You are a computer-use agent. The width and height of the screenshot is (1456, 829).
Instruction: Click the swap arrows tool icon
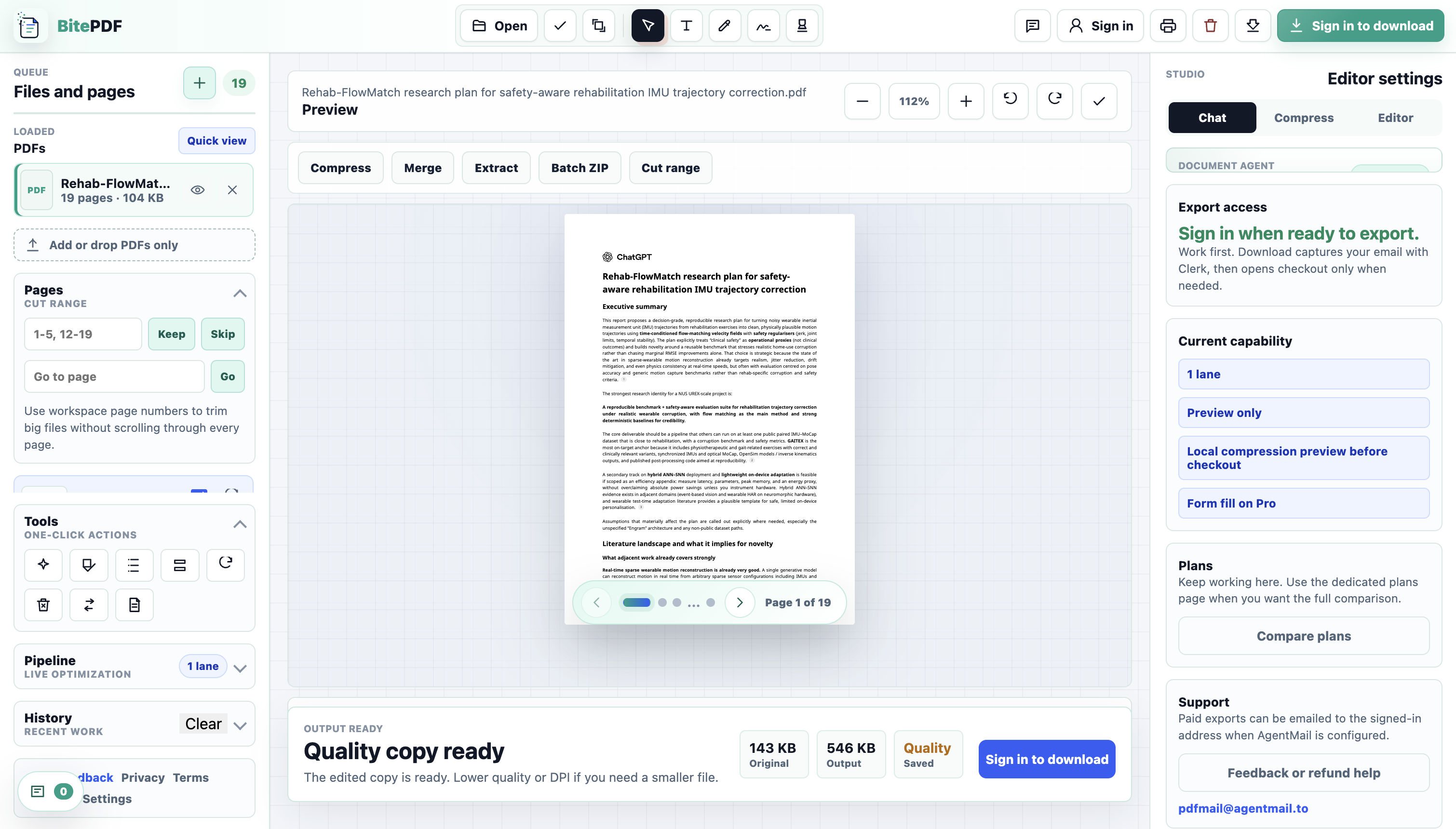89,605
